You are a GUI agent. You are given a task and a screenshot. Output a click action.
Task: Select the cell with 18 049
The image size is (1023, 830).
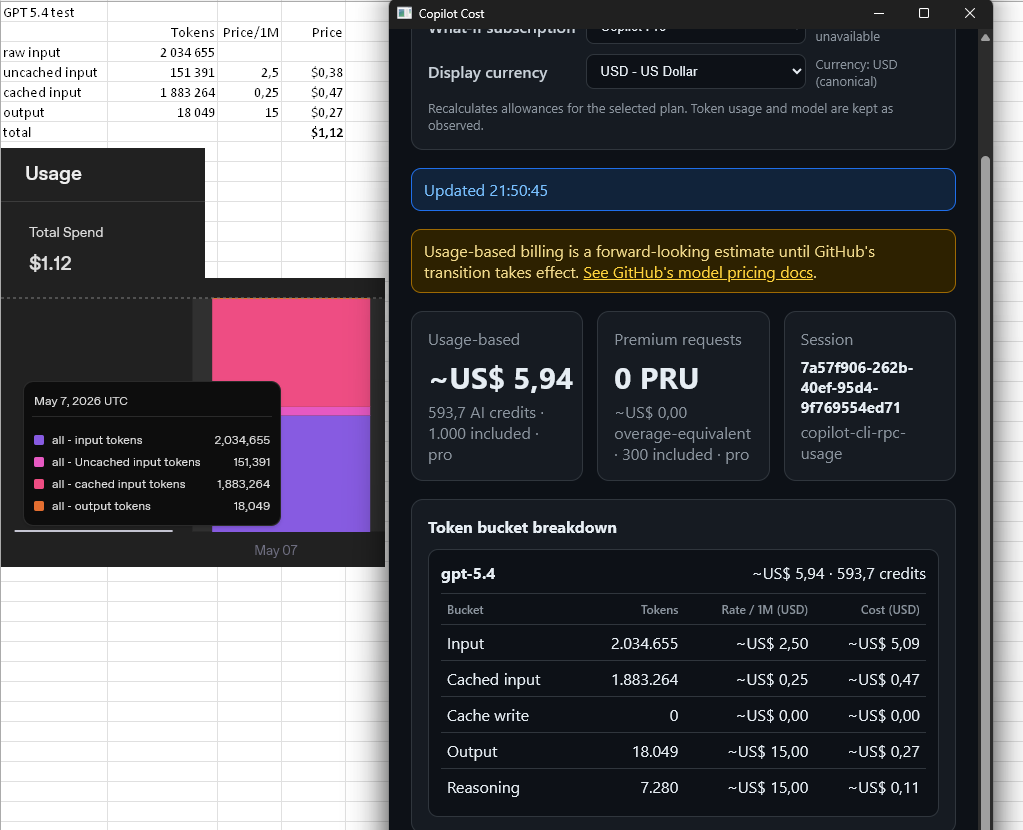point(162,112)
